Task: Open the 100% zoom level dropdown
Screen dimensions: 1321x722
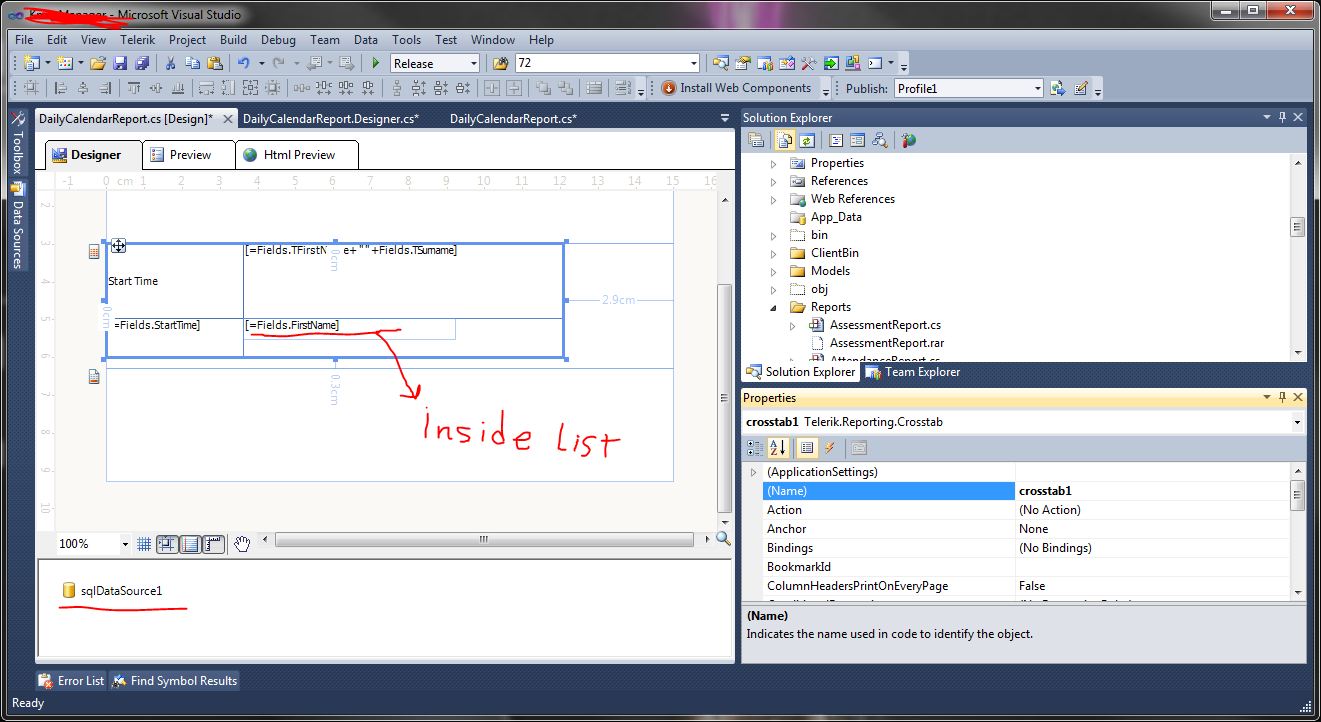Action: pos(125,544)
